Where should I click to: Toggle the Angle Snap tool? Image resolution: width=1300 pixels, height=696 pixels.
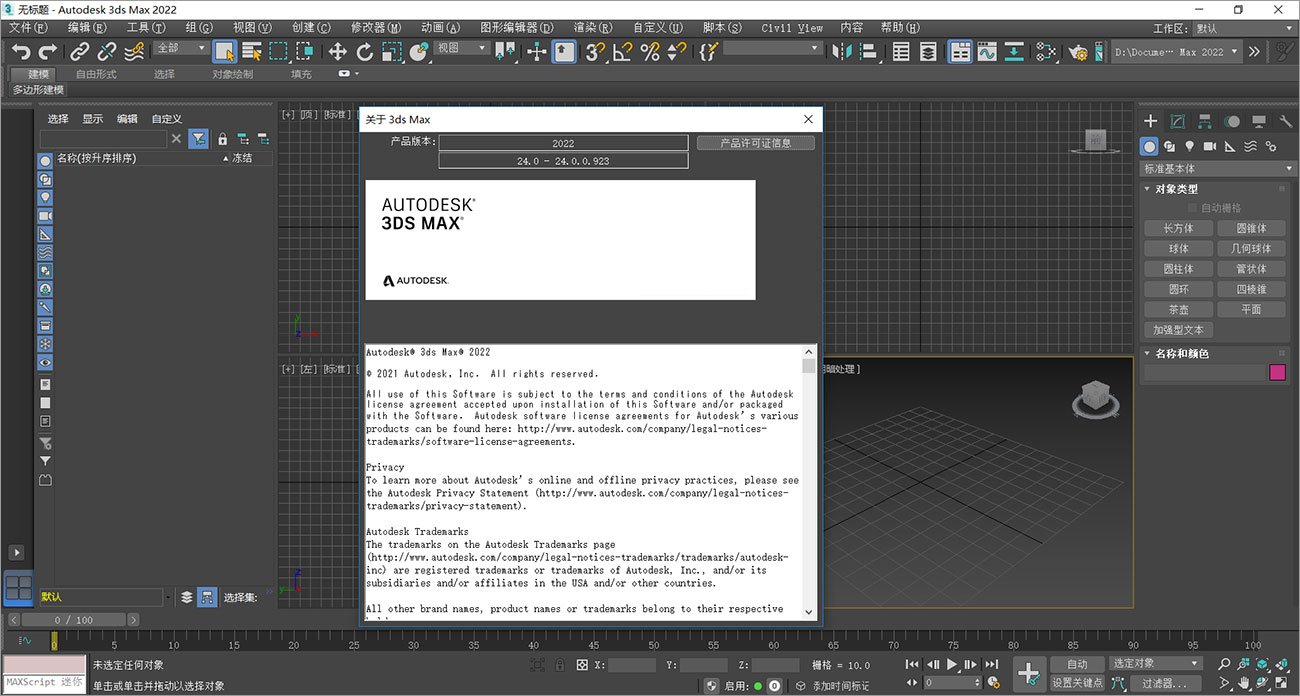point(623,50)
